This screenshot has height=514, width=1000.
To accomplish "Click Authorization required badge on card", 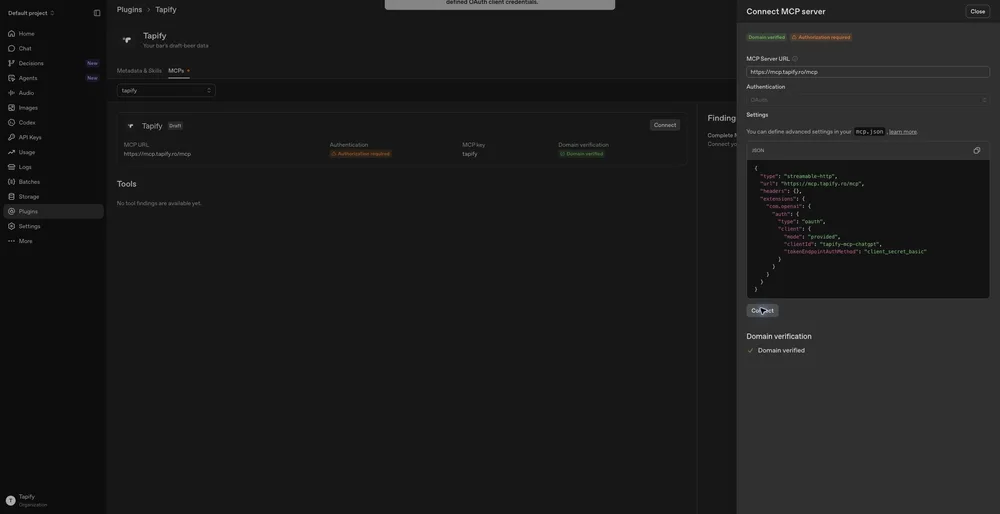I will point(360,154).
